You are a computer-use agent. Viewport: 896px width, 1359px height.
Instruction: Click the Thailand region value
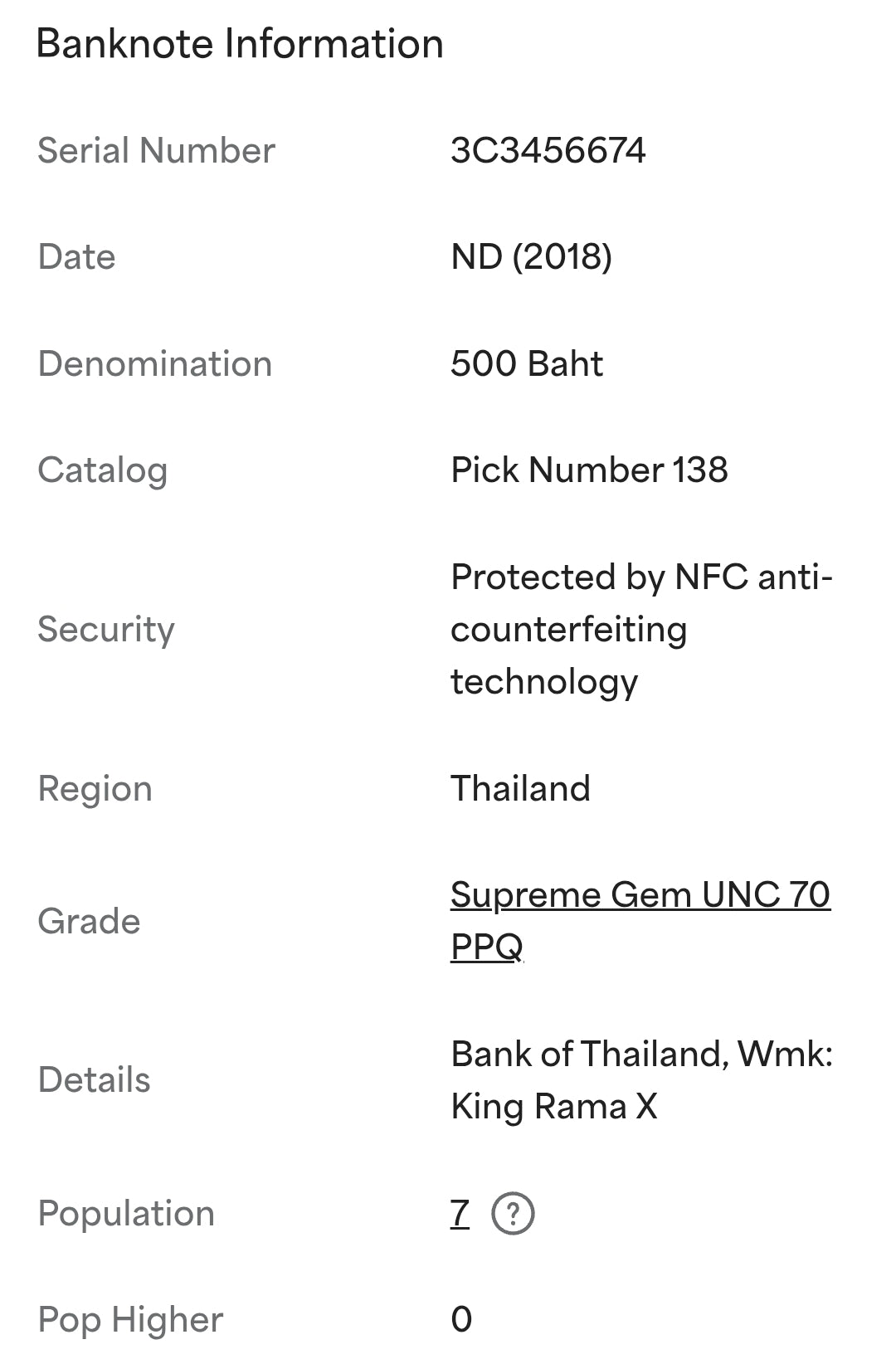tap(520, 789)
